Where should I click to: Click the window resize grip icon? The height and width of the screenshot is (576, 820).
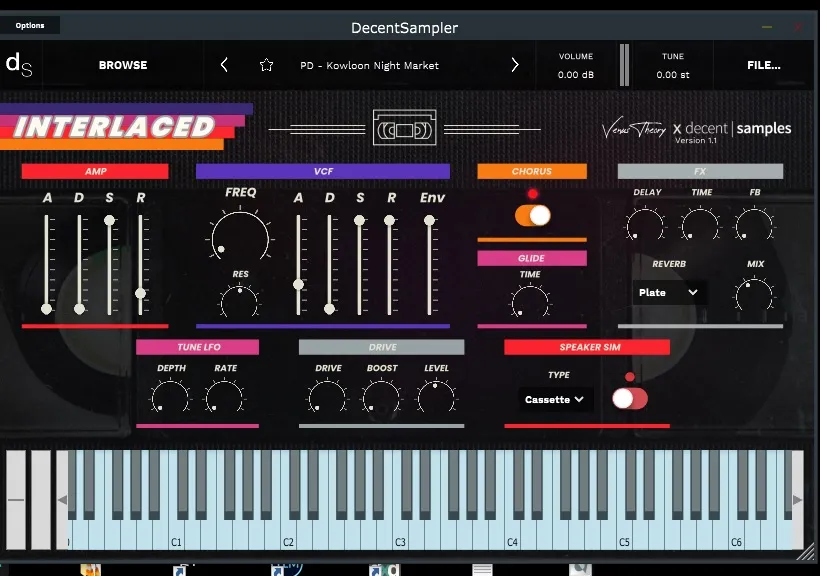click(x=807, y=552)
